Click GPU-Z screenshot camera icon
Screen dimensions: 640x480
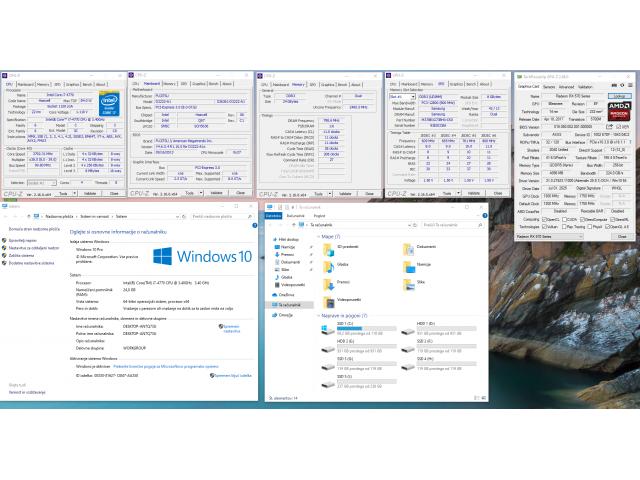(x=614, y=86)
